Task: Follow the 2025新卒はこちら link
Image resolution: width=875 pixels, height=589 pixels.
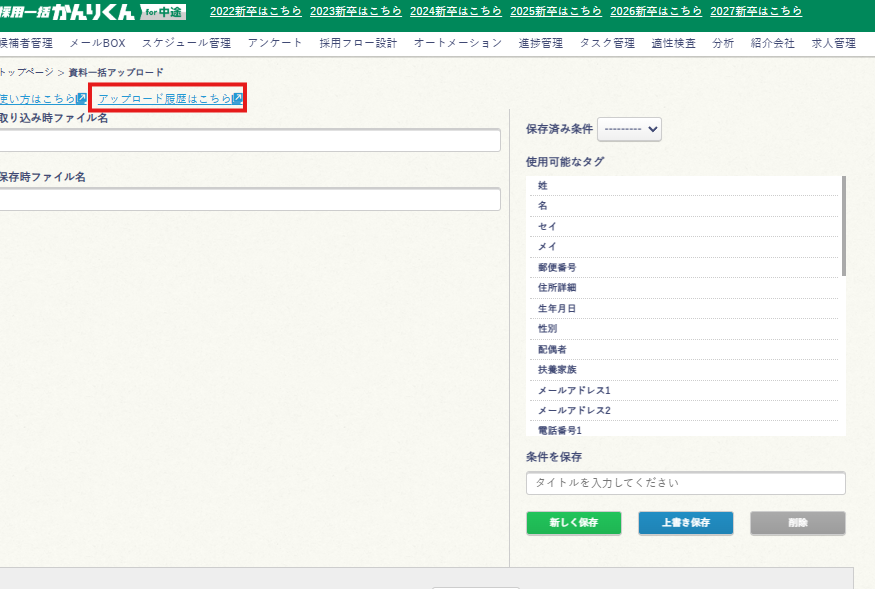Action: click(x=556, y=11)
